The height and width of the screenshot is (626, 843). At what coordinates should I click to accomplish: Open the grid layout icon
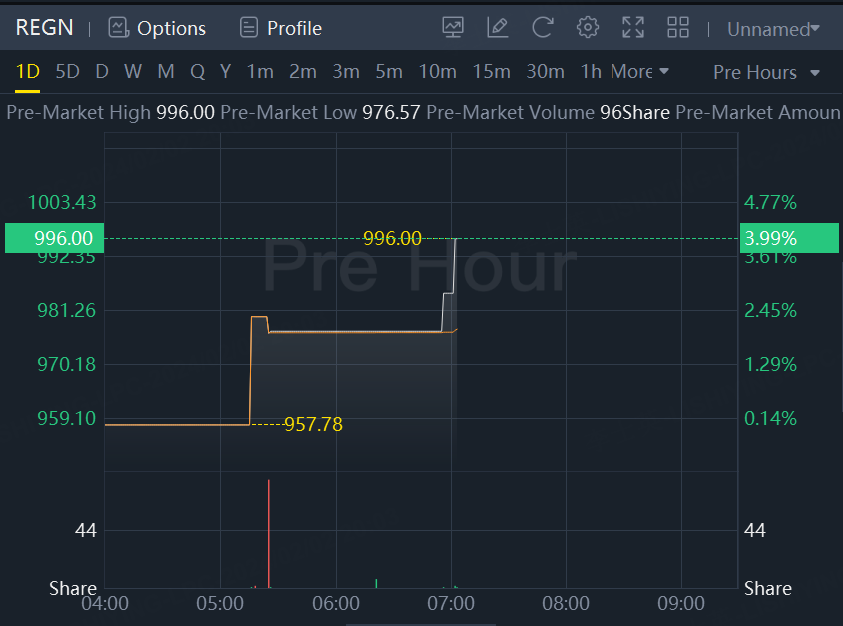678,28
